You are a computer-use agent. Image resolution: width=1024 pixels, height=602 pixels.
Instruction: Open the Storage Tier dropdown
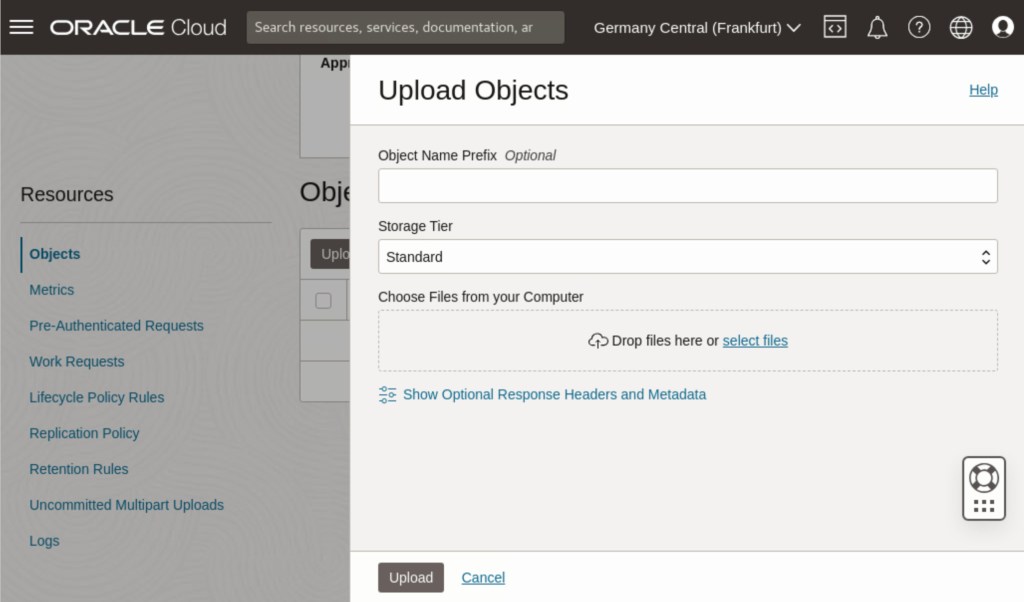tap(687, 257)
